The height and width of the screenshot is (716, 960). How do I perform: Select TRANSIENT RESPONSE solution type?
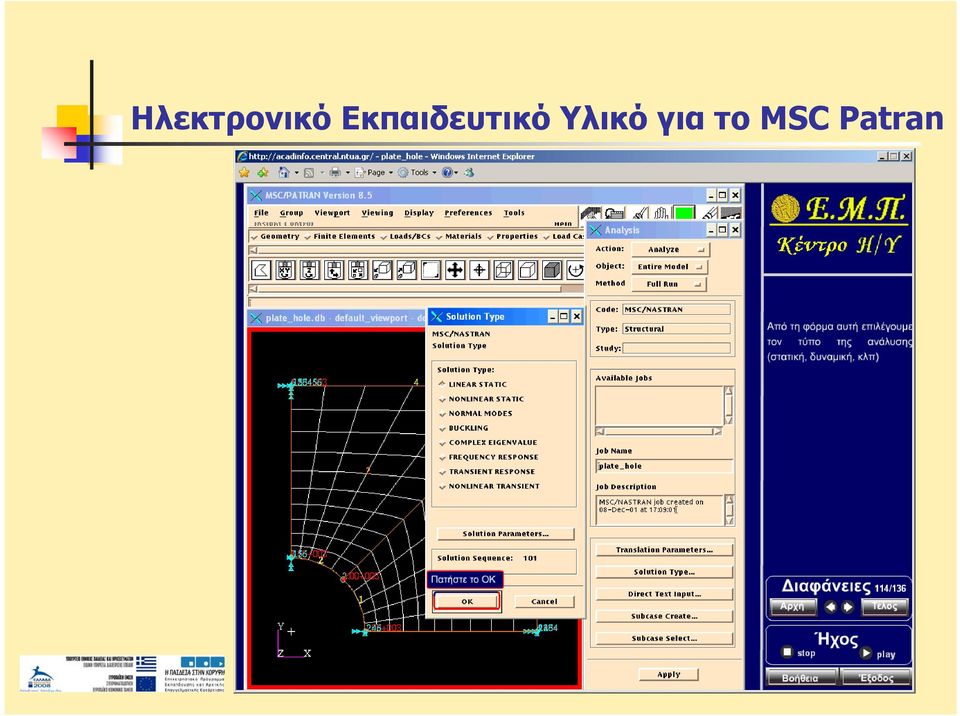point(486,472)
